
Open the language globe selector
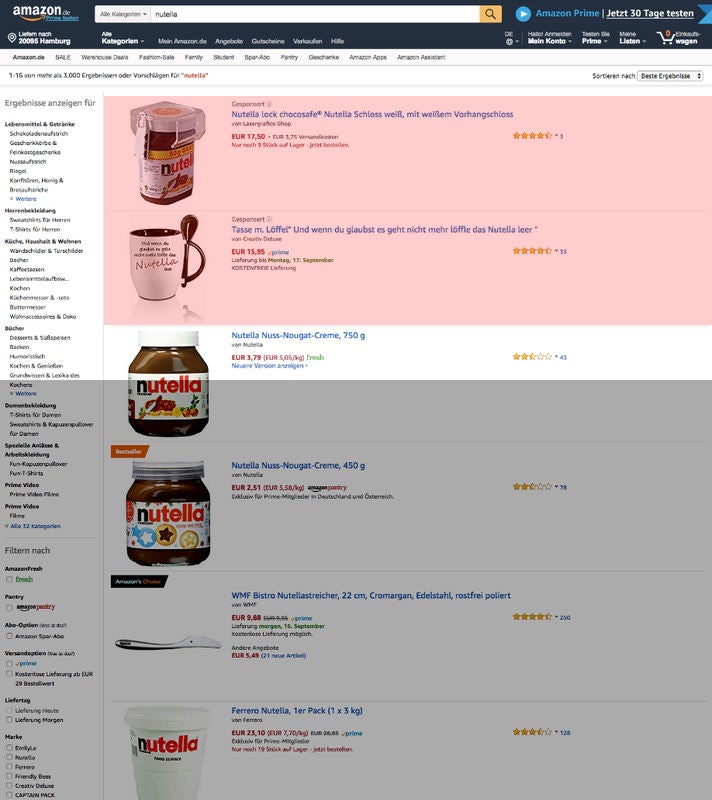point(509,42)
